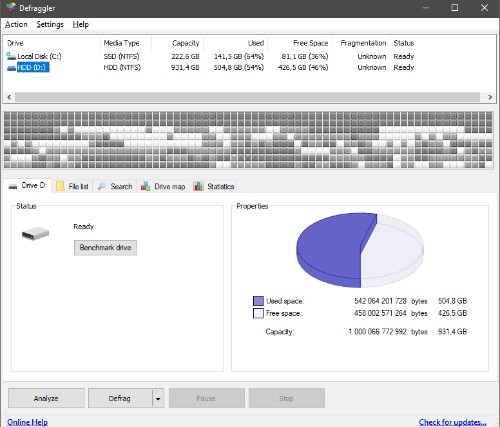Screen dimensions: 500x427
Task: Switch to the Drive D: tab
Action: (x=28, y=185)
